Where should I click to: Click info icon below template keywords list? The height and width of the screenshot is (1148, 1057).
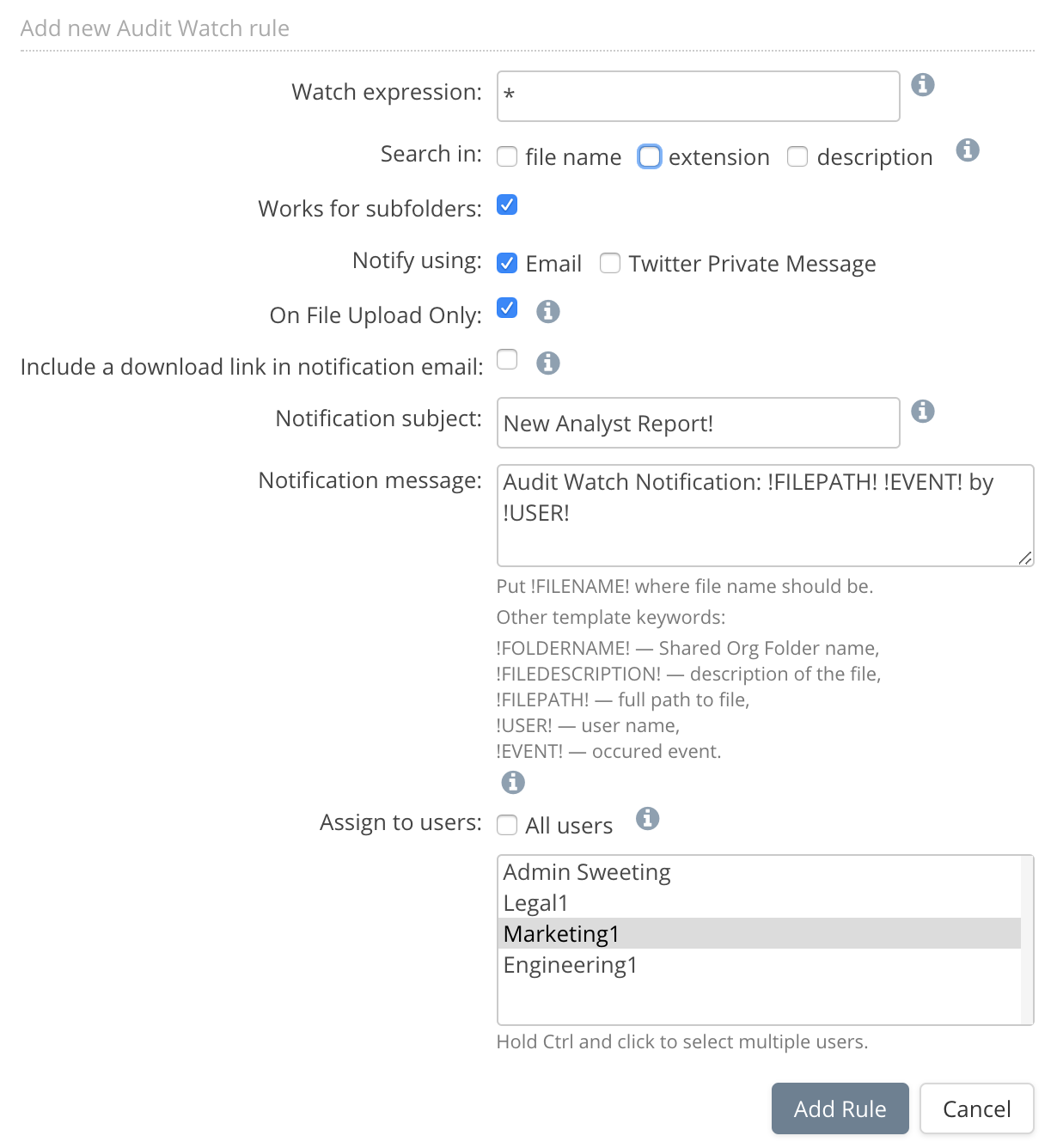tap(513, 782)
